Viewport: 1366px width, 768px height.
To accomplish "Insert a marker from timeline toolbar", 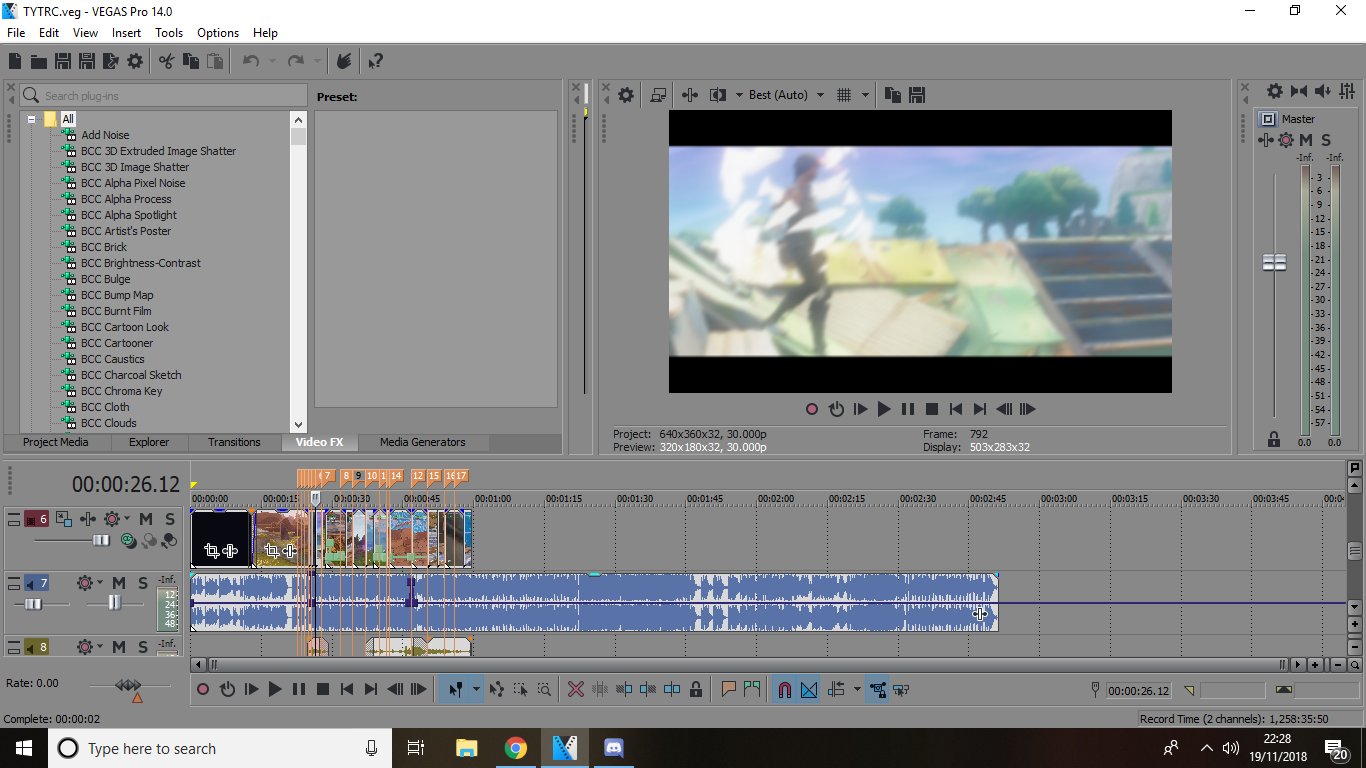I will point(728,689).
